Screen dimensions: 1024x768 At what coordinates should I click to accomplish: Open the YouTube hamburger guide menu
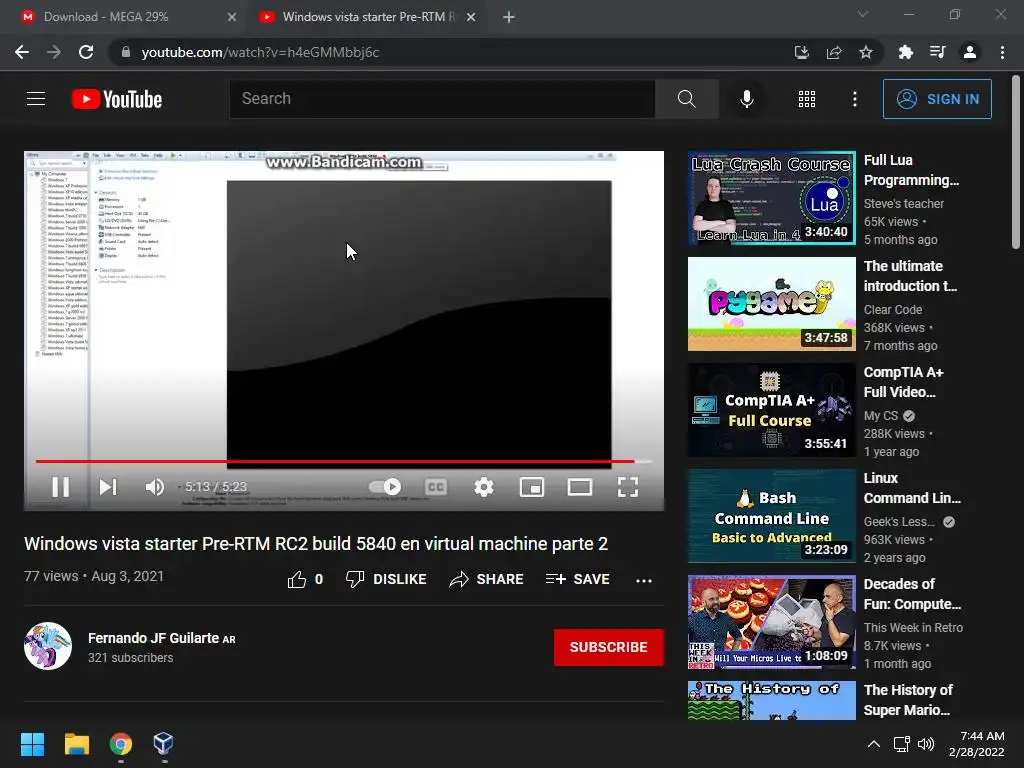pyautogui.click(x=36, y=99)
